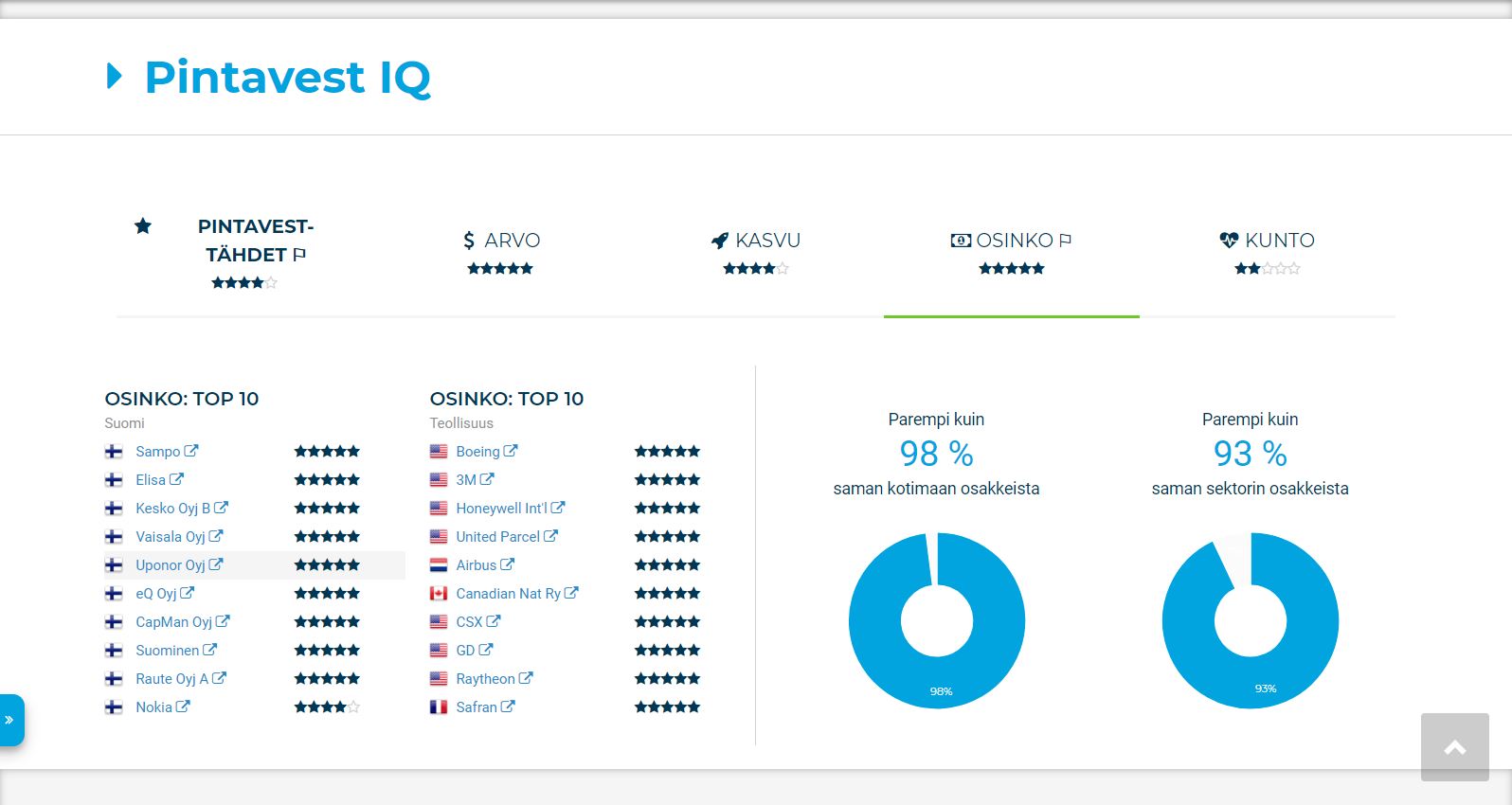Viewport: 1512px width, 805px height.
Task: Click the star icon beside Pintavest-Tähdet
Action: click(x=143, y=226)
